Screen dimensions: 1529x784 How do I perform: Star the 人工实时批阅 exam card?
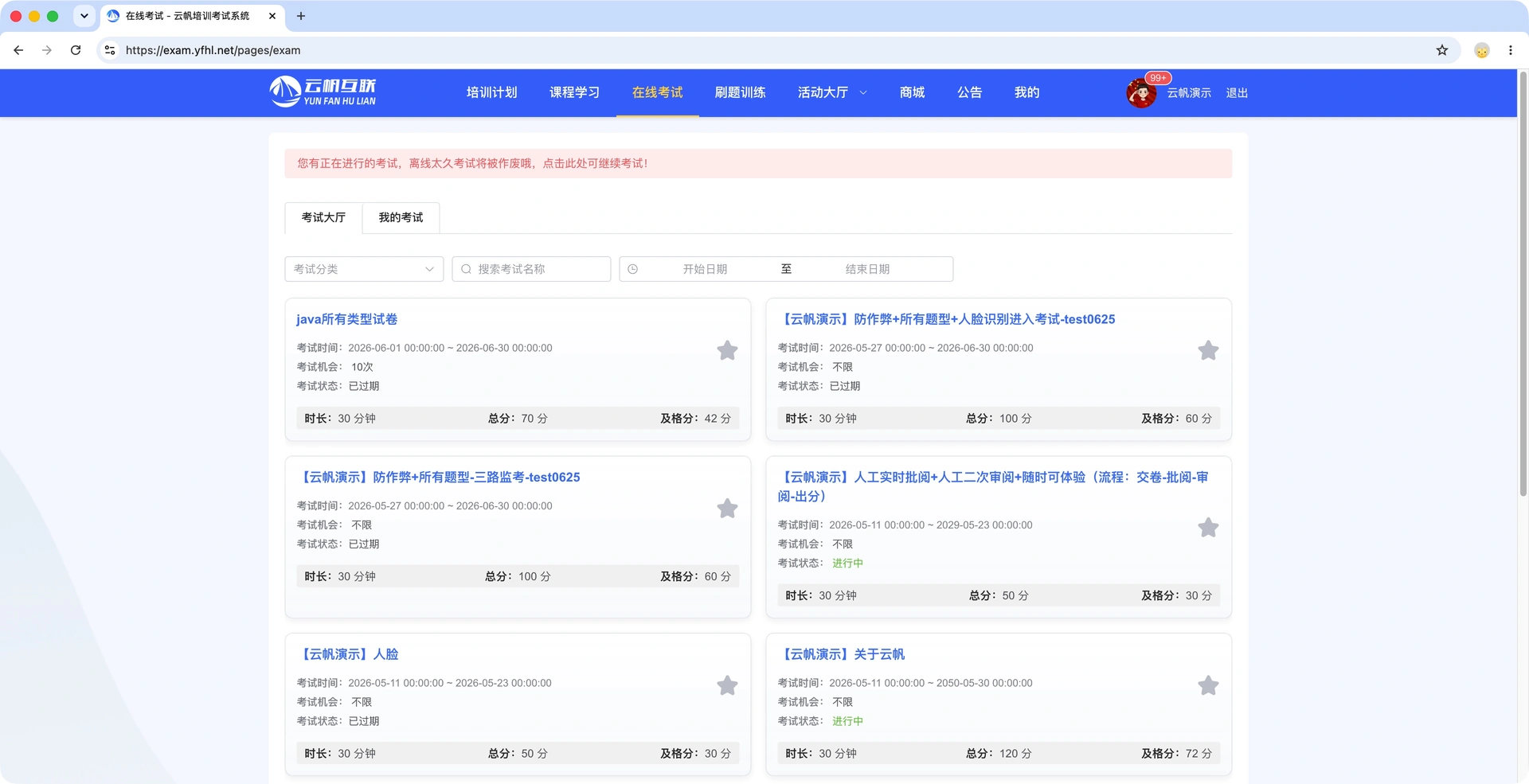[x=1208, y=528]
